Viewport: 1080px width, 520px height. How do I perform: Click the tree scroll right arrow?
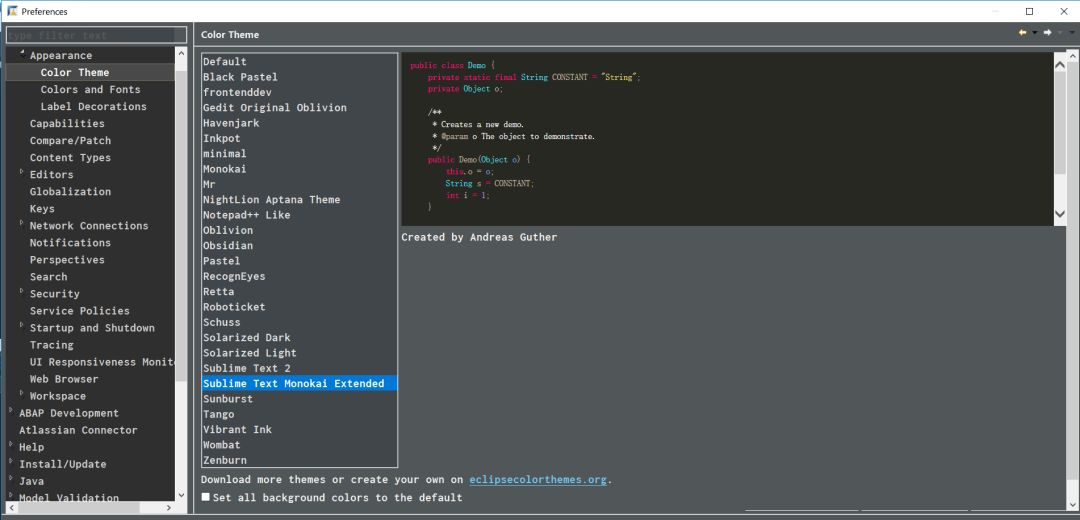point(169,508)
